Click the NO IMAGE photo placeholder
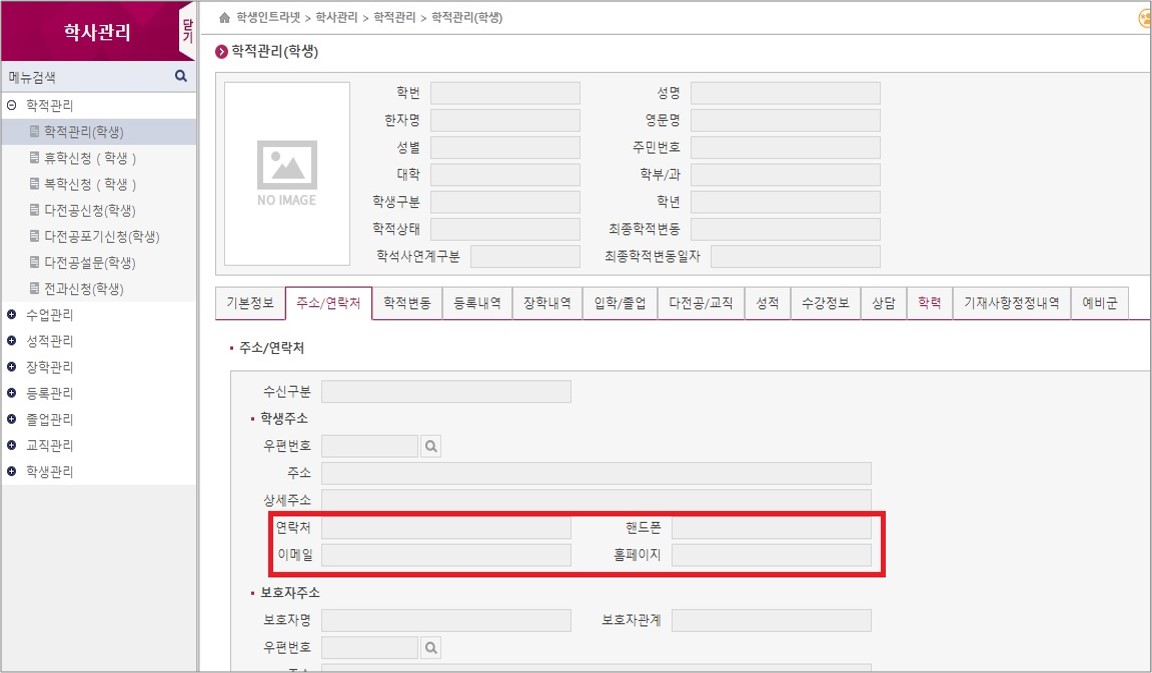1152x673 pixels. pyautogui.click(x=287, y=173)
